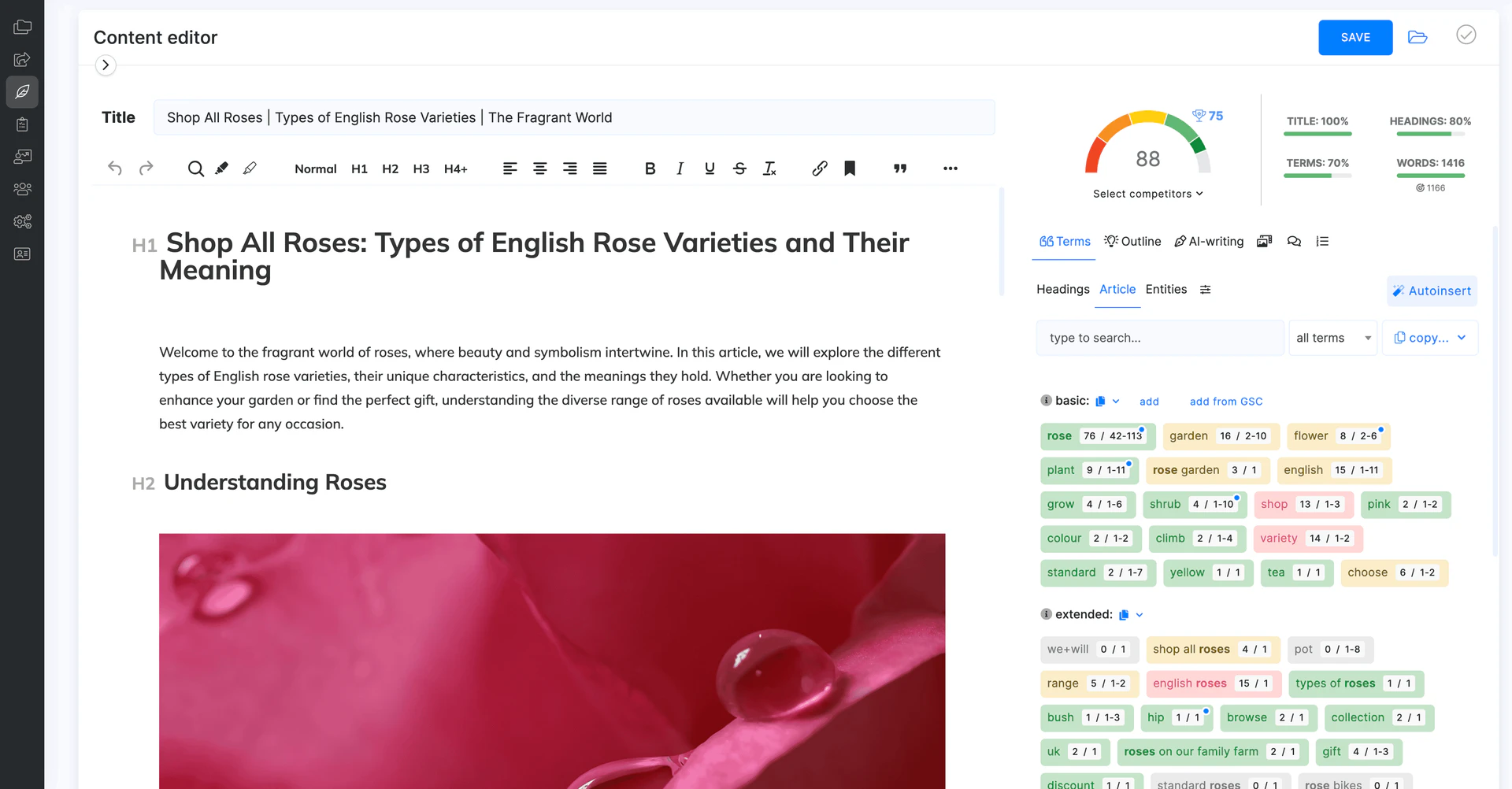Apply italic formatting from toolbar
This screenshot has width=1512, height=789.
pos(680,169)
